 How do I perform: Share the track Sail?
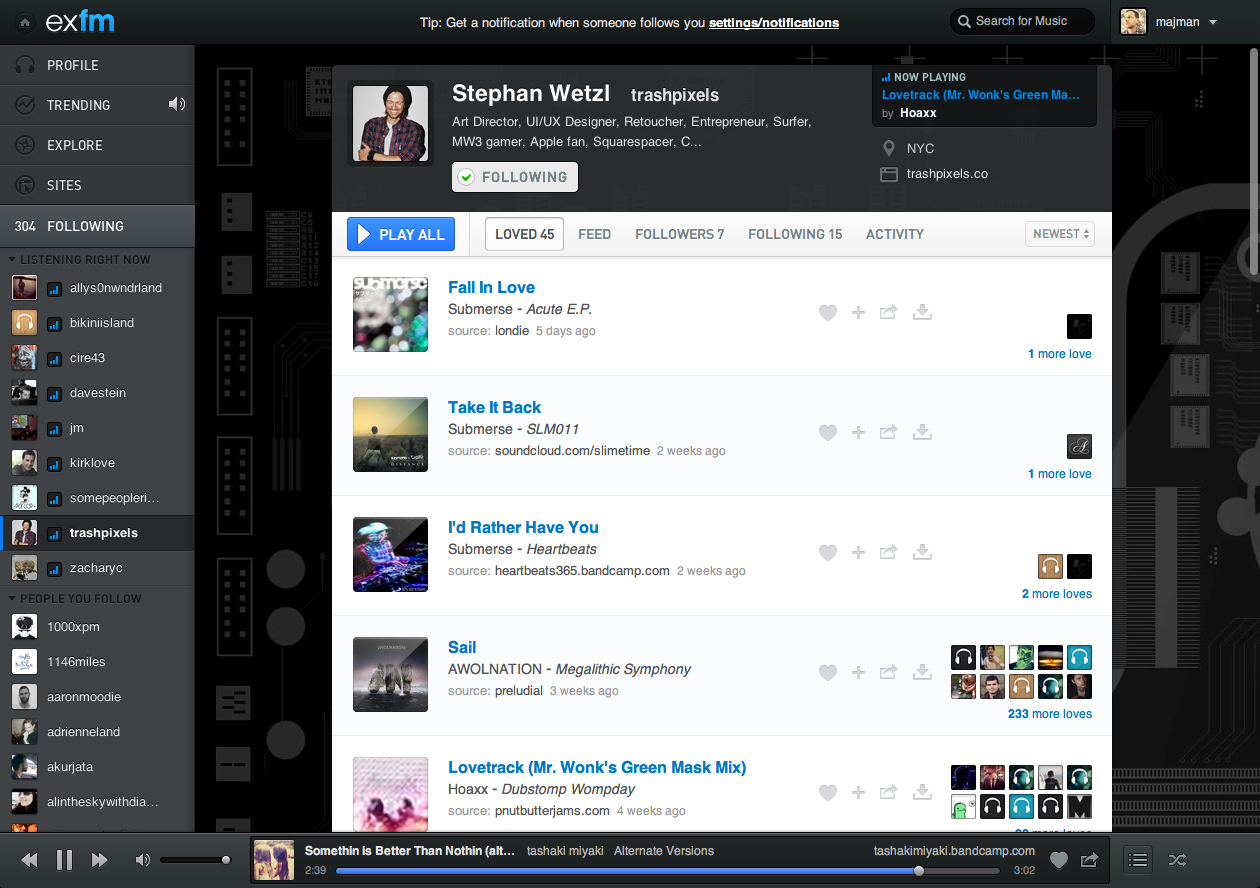point(888,673)
